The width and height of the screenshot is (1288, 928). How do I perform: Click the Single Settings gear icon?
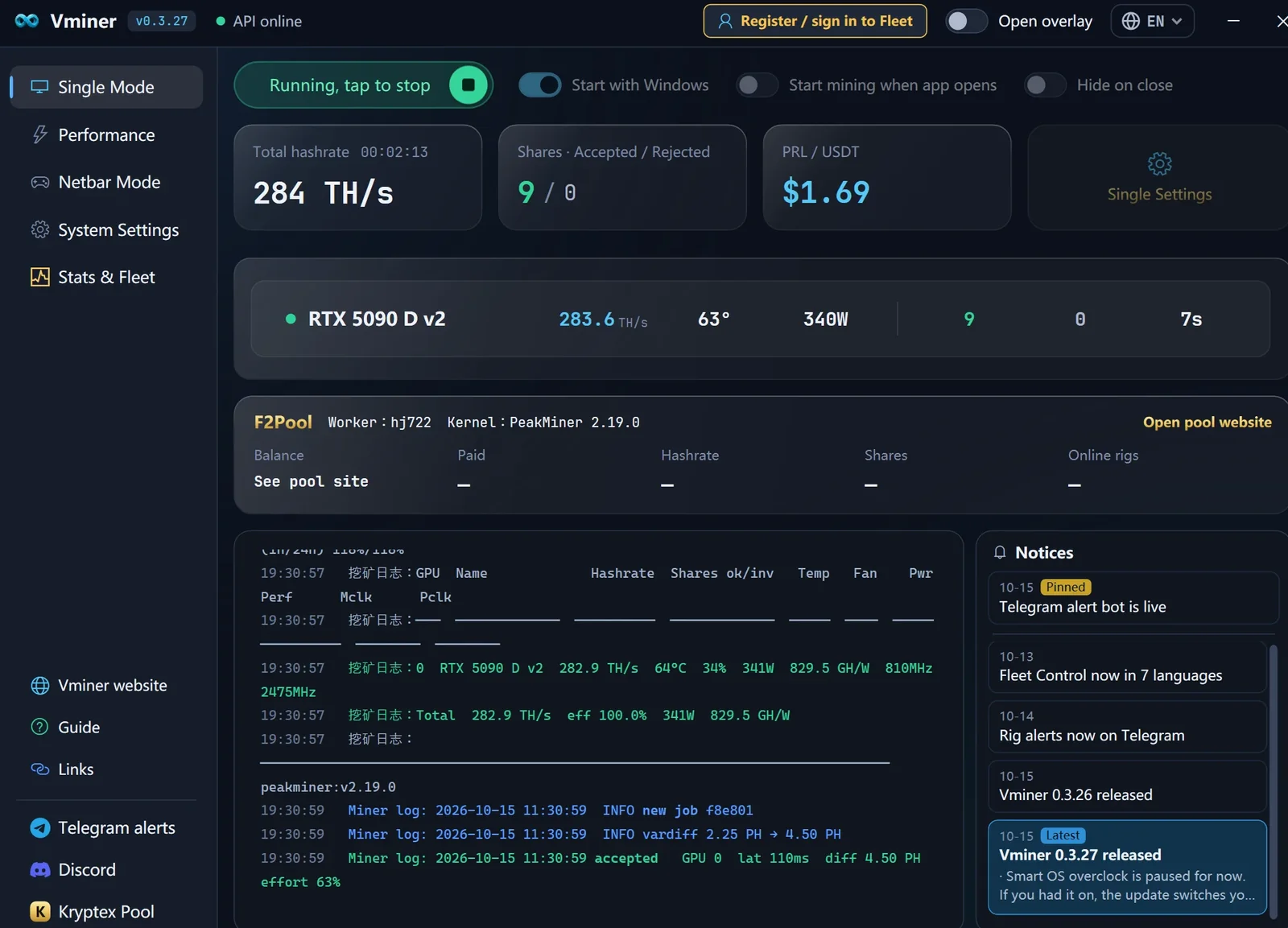tap(1159, 164)
